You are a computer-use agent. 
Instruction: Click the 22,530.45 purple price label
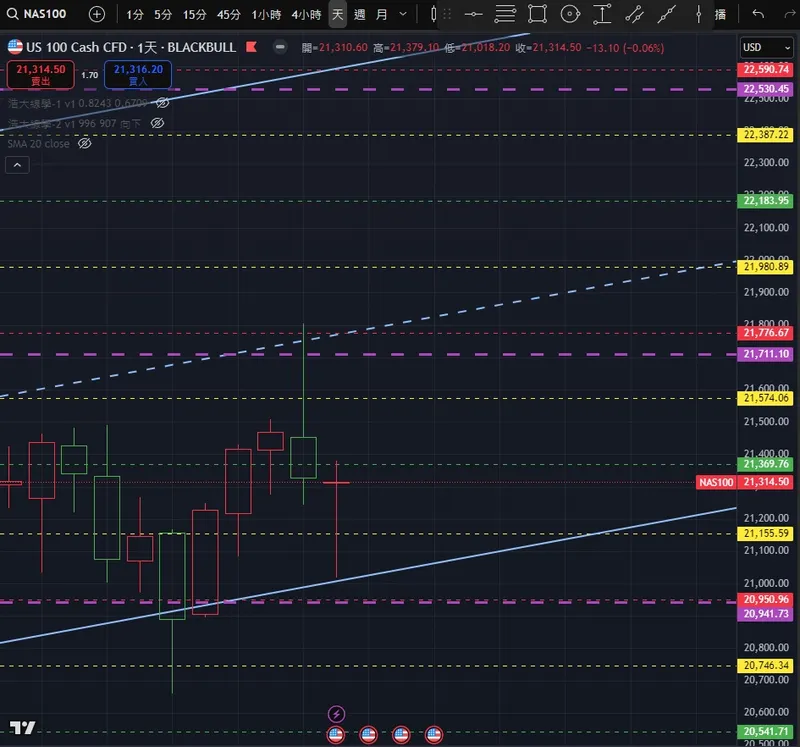pyautogui.click(x=765, y=89)
